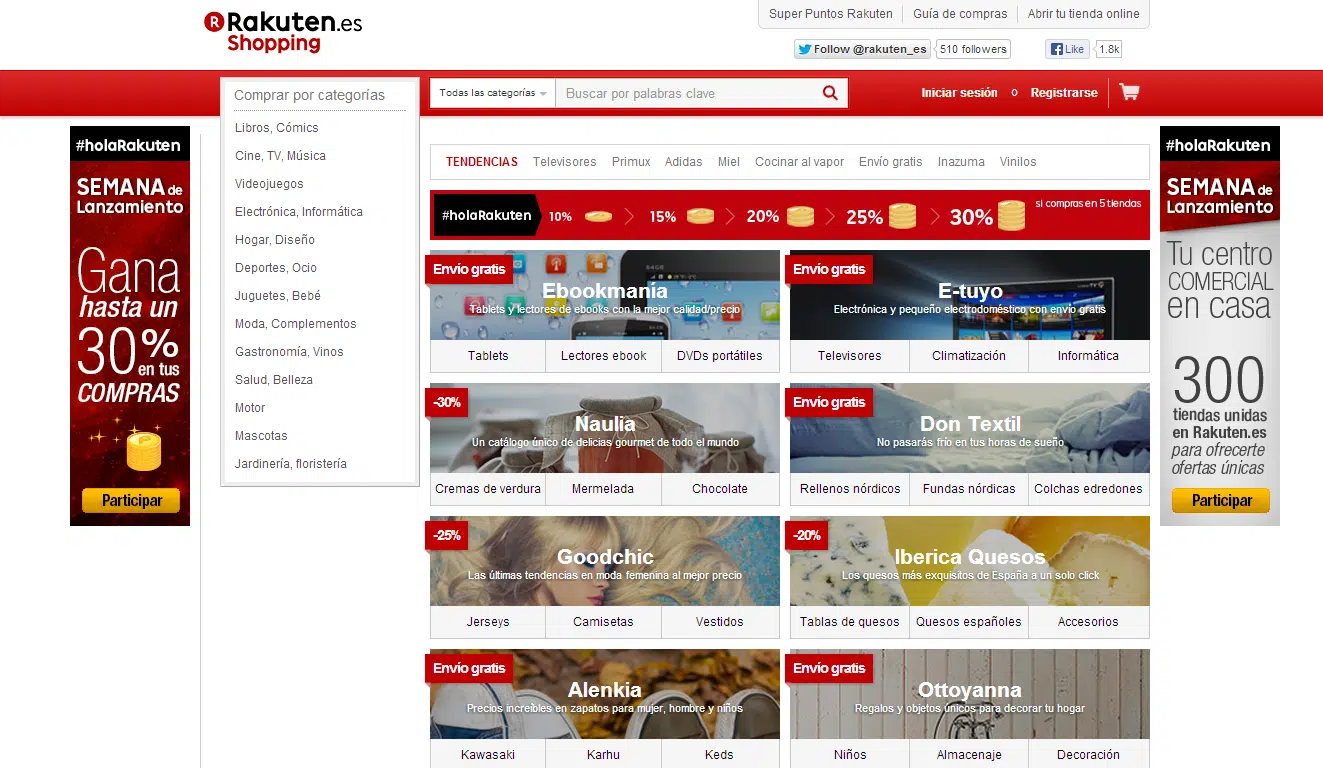Viewport: 1323px width, 768px height.
Task: Click the Chocolate button under Naulia
Action: [x=720, y=489]
